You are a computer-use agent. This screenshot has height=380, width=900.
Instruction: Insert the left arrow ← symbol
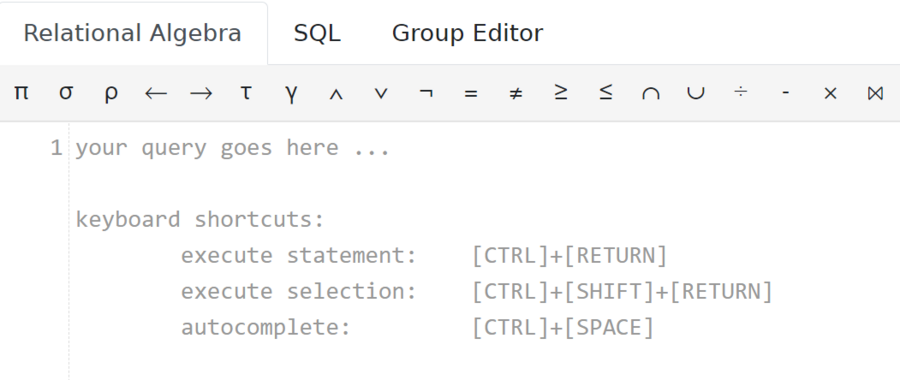156,92
